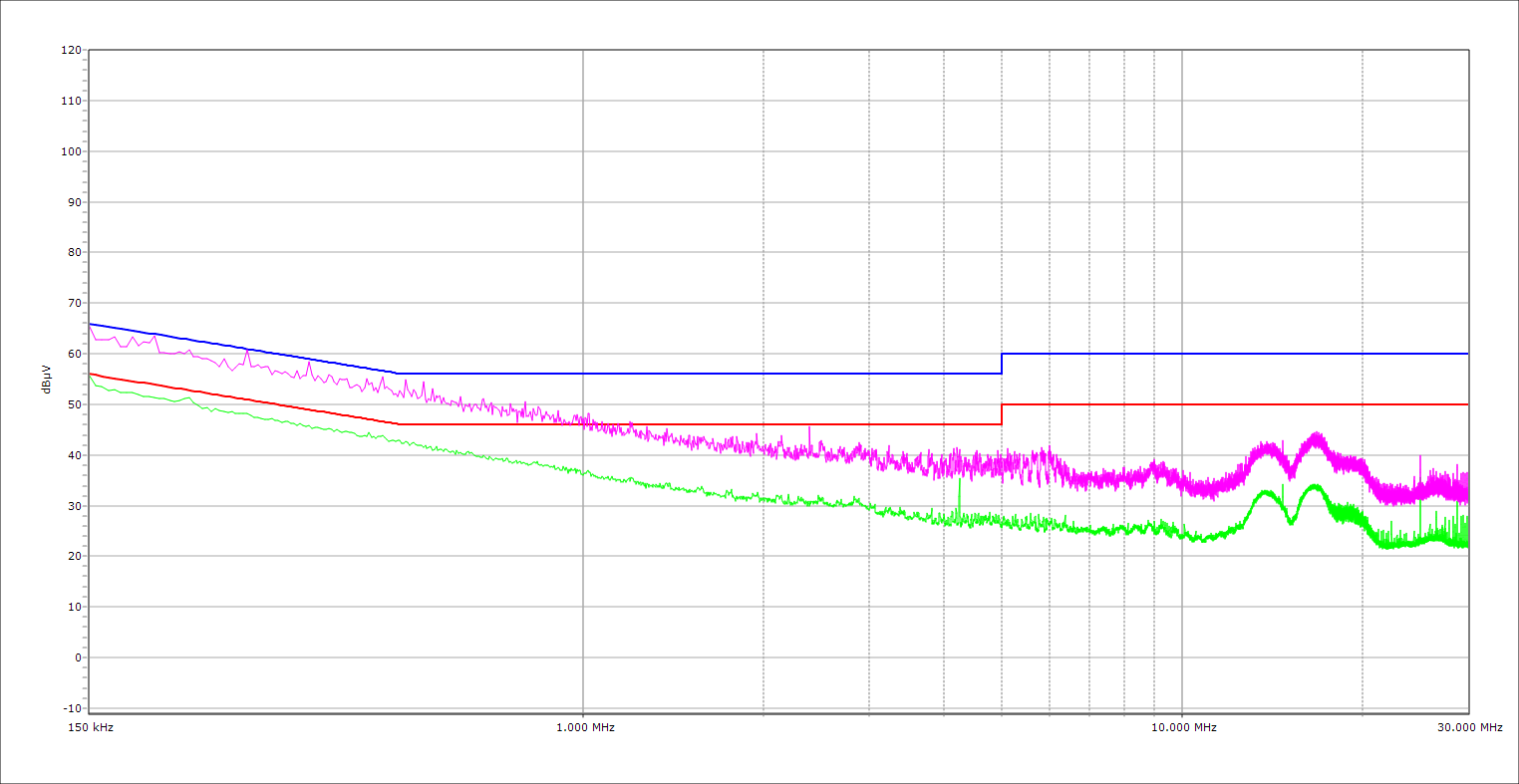Select the dBµV y-axis unit label
Screen dimensions: 1519x784
coord(46,379)
